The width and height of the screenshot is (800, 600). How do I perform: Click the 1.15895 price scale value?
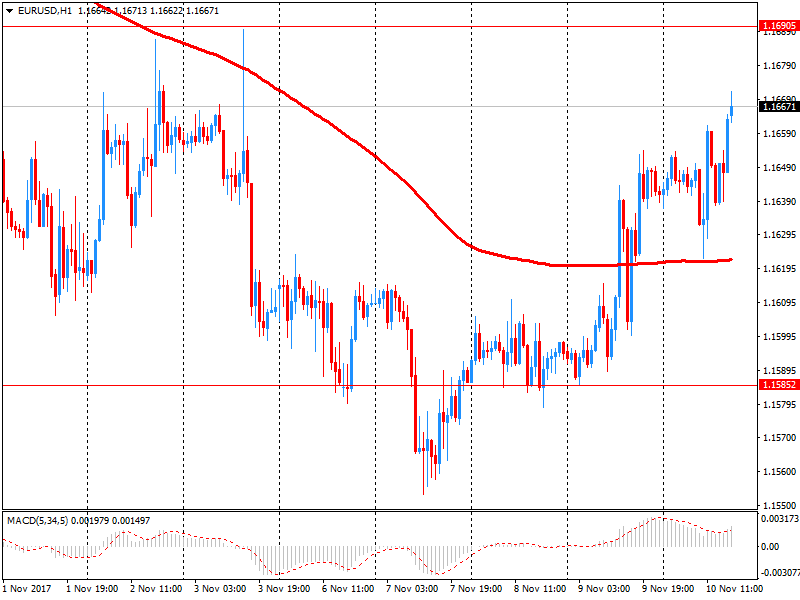[779, 370]
